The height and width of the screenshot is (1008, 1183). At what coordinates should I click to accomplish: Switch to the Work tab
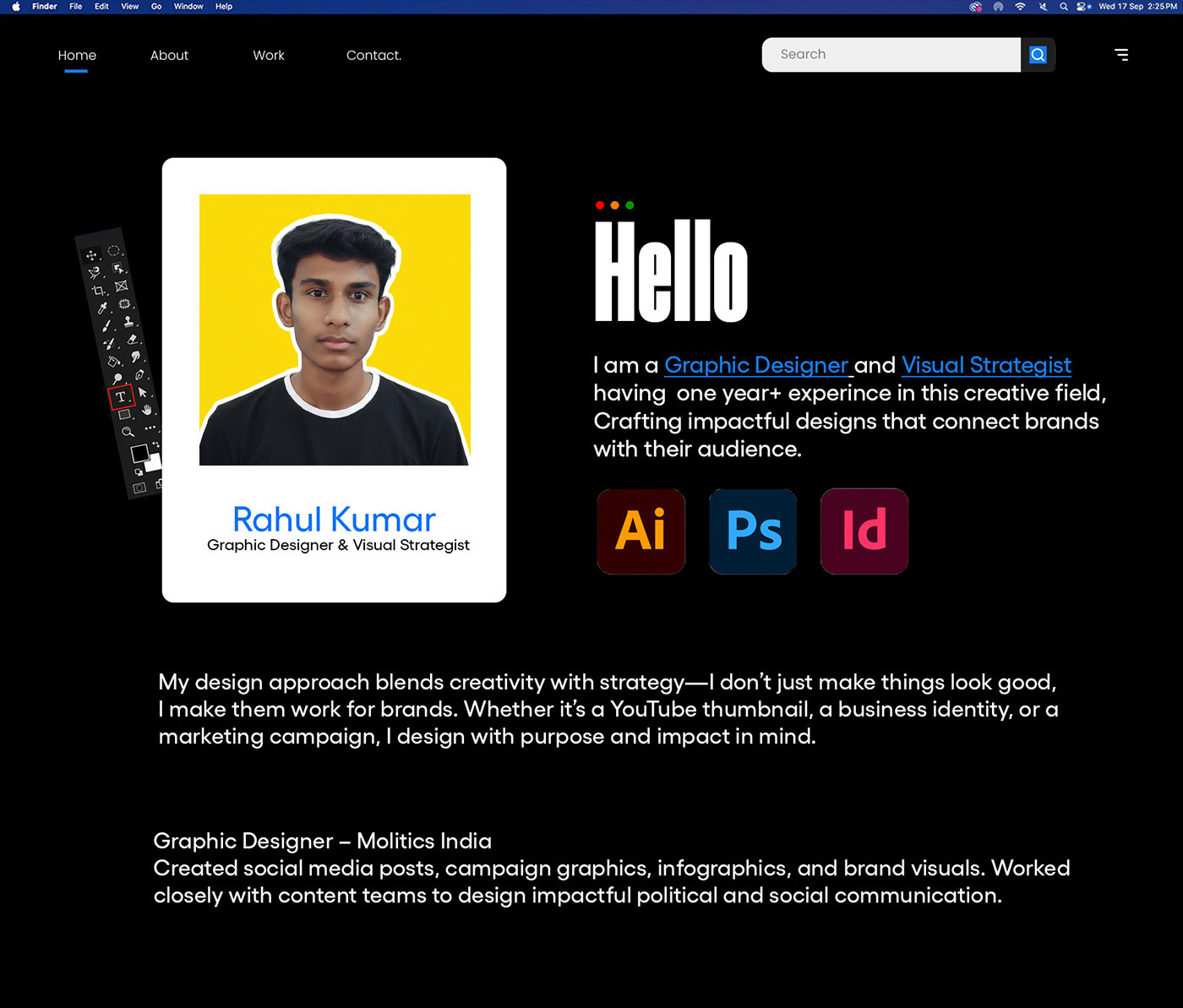point(268,55)
